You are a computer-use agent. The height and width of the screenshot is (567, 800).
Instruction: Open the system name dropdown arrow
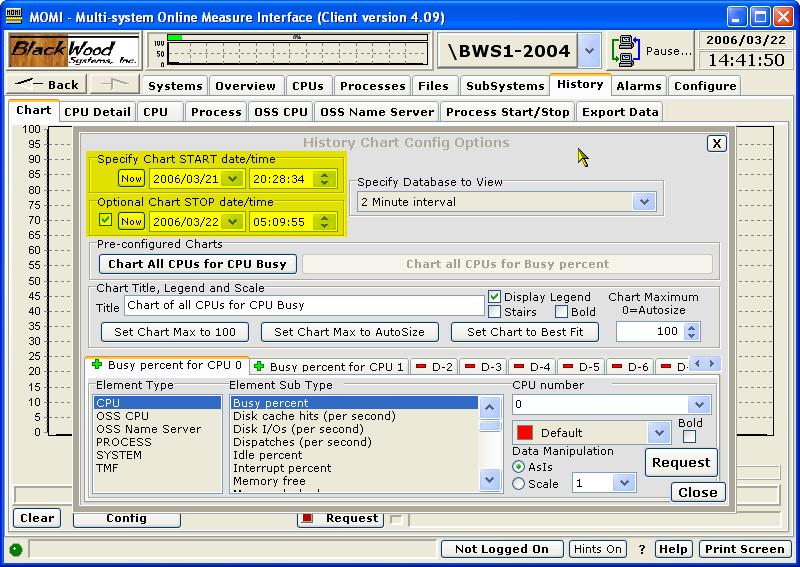coord(589,51)
